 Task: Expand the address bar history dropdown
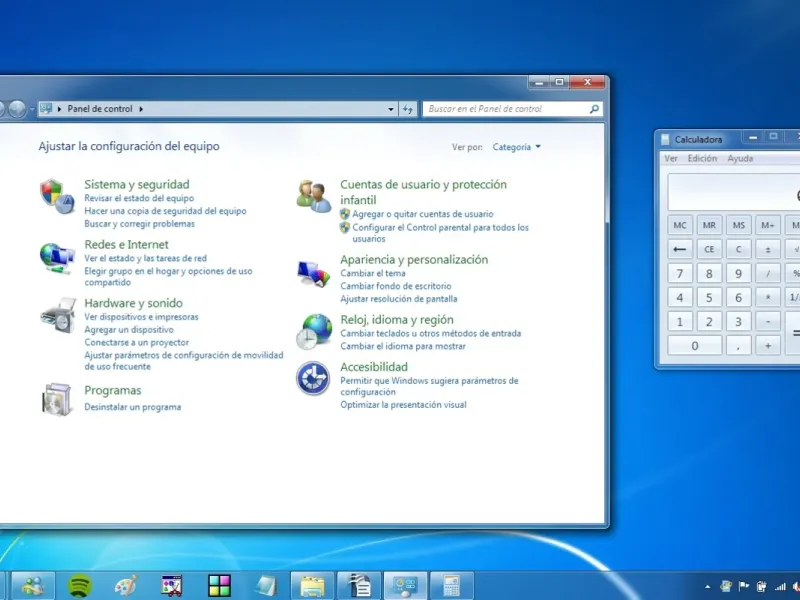coord(391,109)
